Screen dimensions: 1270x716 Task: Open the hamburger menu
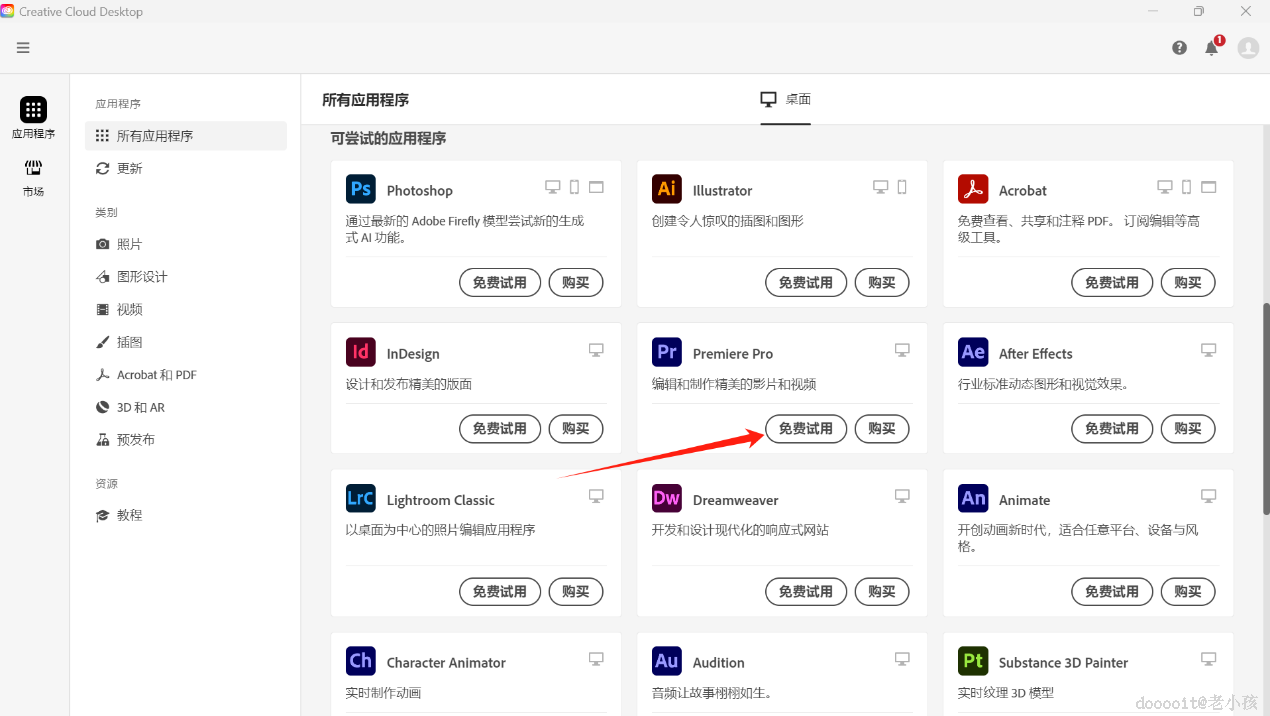pyautogui.click(x=22, y=47)
